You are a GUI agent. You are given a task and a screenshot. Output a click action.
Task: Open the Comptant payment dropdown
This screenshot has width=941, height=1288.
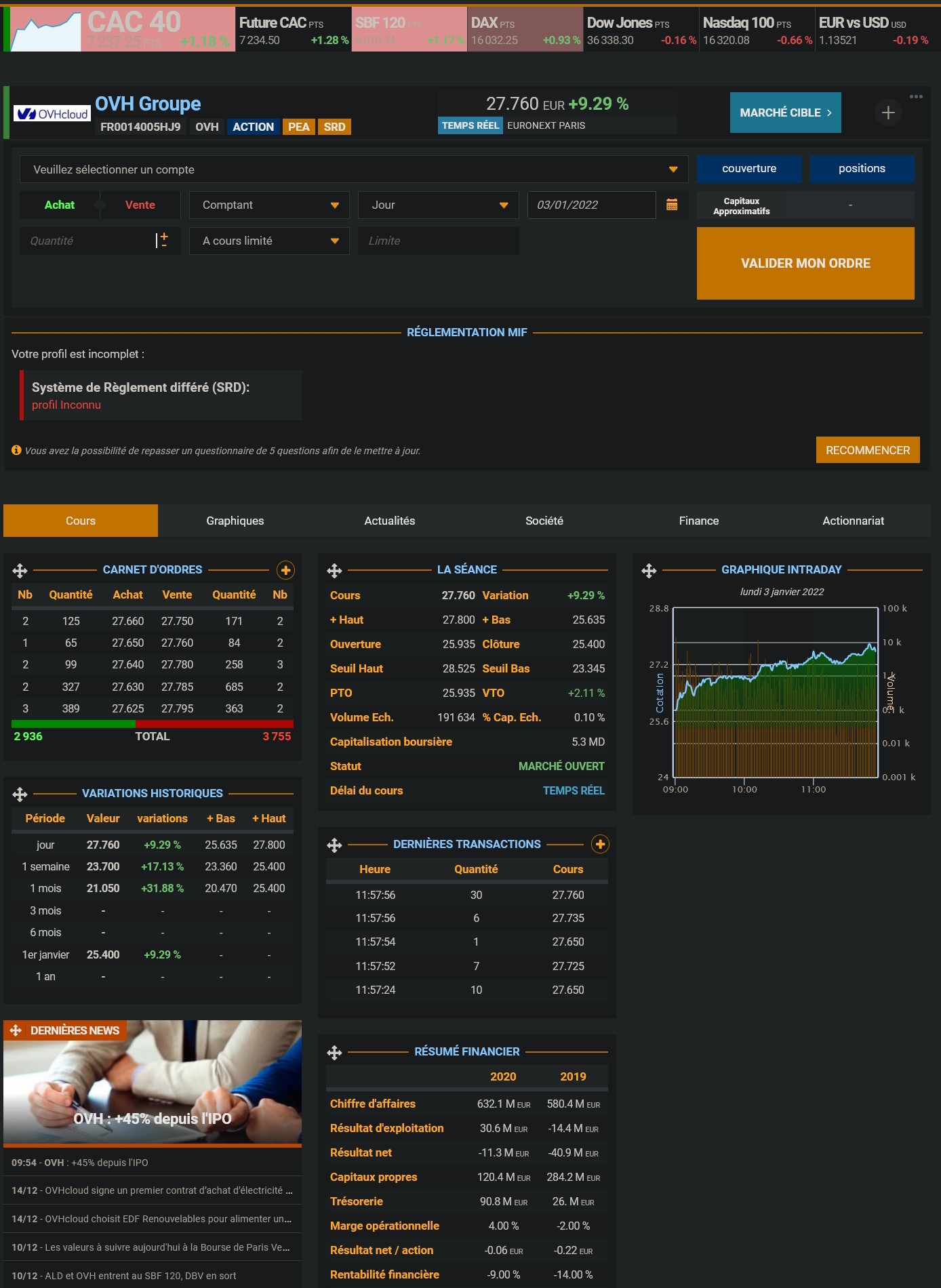coord(269,205)
